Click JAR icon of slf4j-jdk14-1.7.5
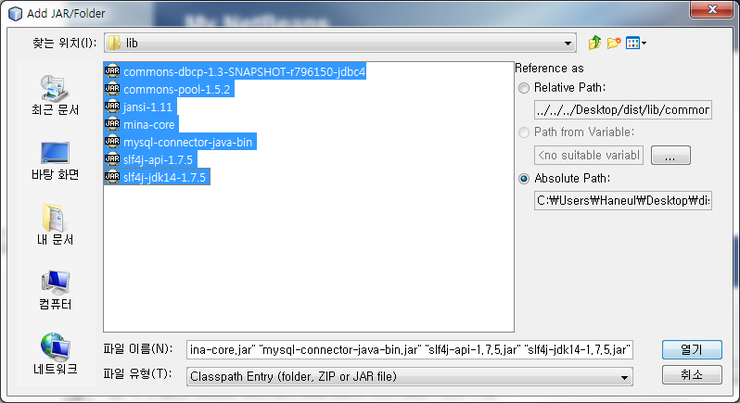This screenshot has height=403, width=740. (x=112, y=177)
